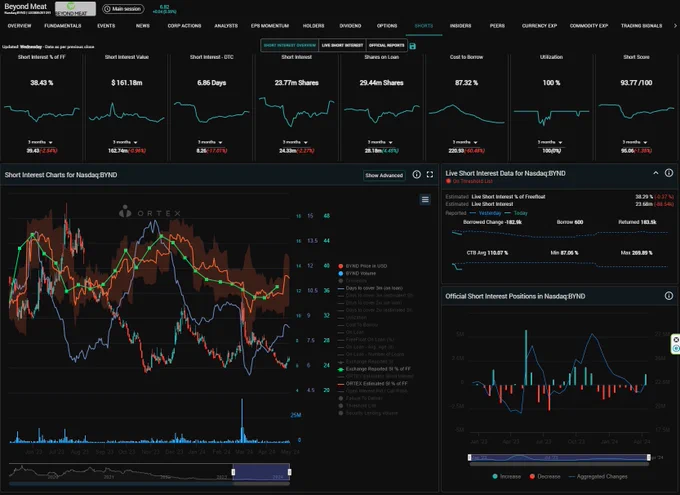Click left handle of official positions range slider
Image resolution: width=680 pixels, height=495 pixels.
tap(470, 457)
